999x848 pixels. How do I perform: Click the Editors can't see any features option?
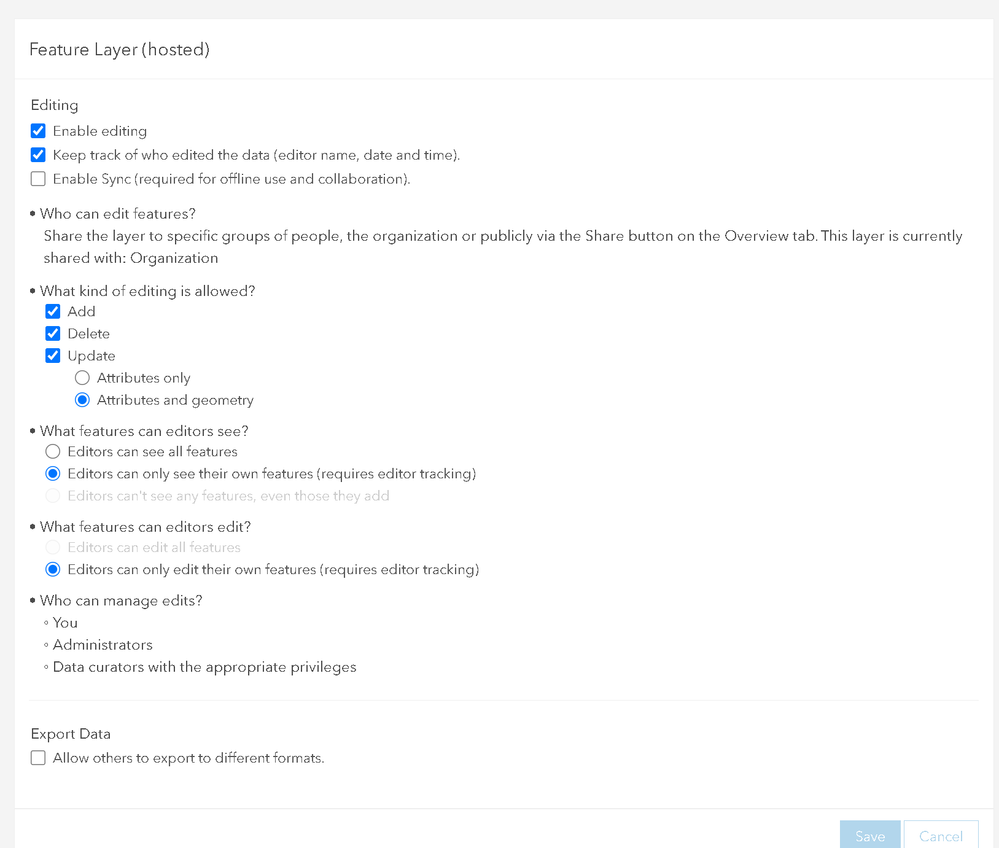tap(53, 496)
